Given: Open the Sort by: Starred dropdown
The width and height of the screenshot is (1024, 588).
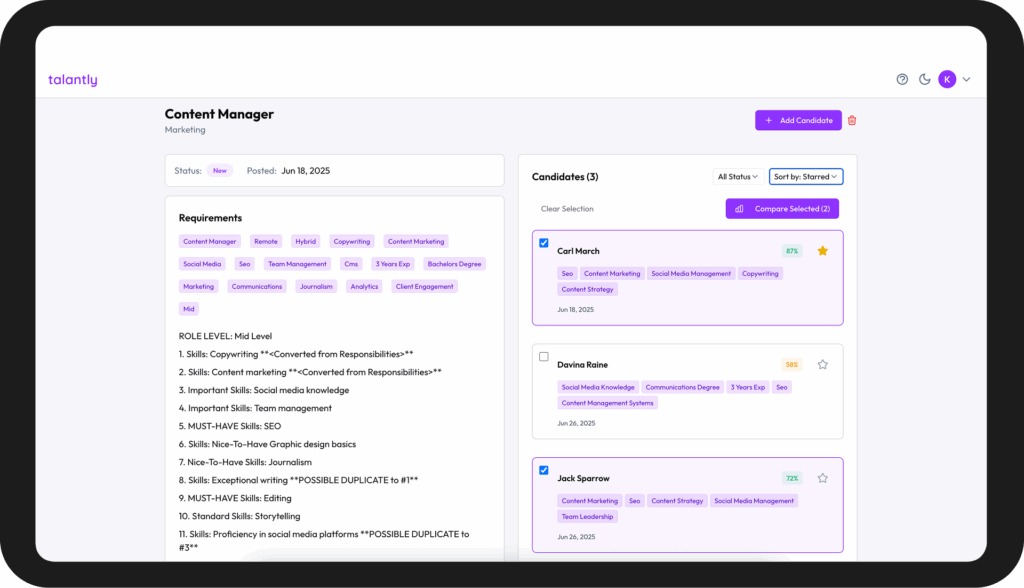Looking at the screenshot, I should 806,177.
